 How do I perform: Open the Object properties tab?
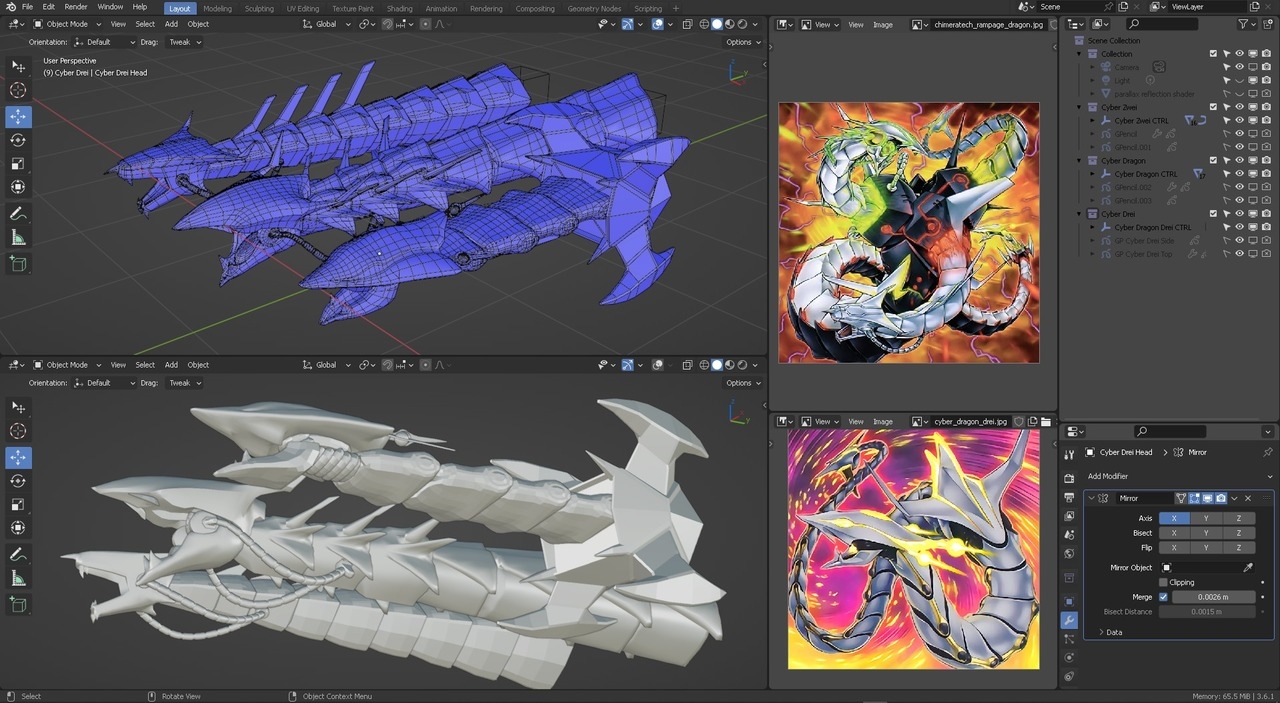1069,601
